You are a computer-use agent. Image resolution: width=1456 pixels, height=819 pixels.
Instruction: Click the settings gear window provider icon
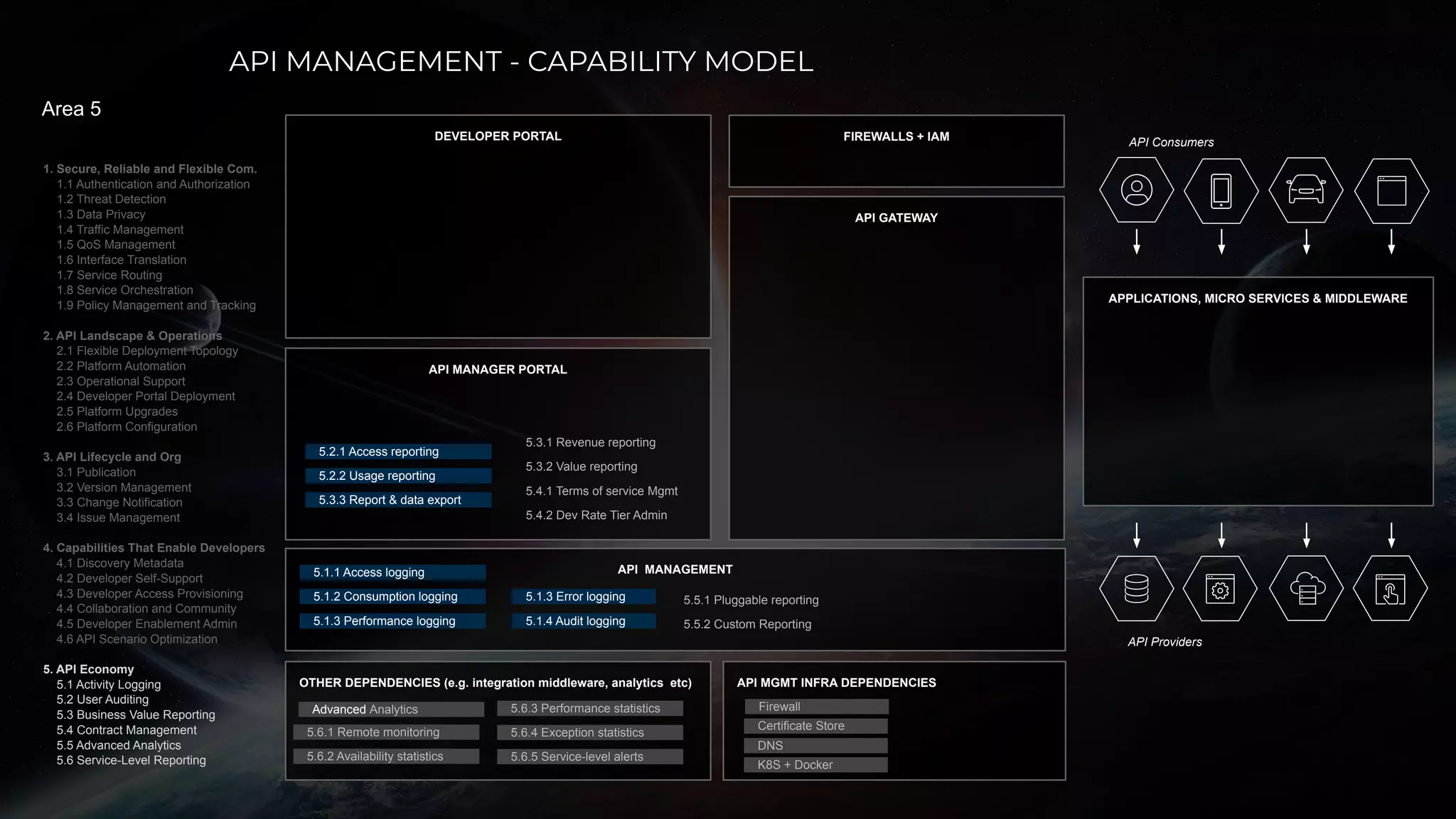pos(1221,589)
